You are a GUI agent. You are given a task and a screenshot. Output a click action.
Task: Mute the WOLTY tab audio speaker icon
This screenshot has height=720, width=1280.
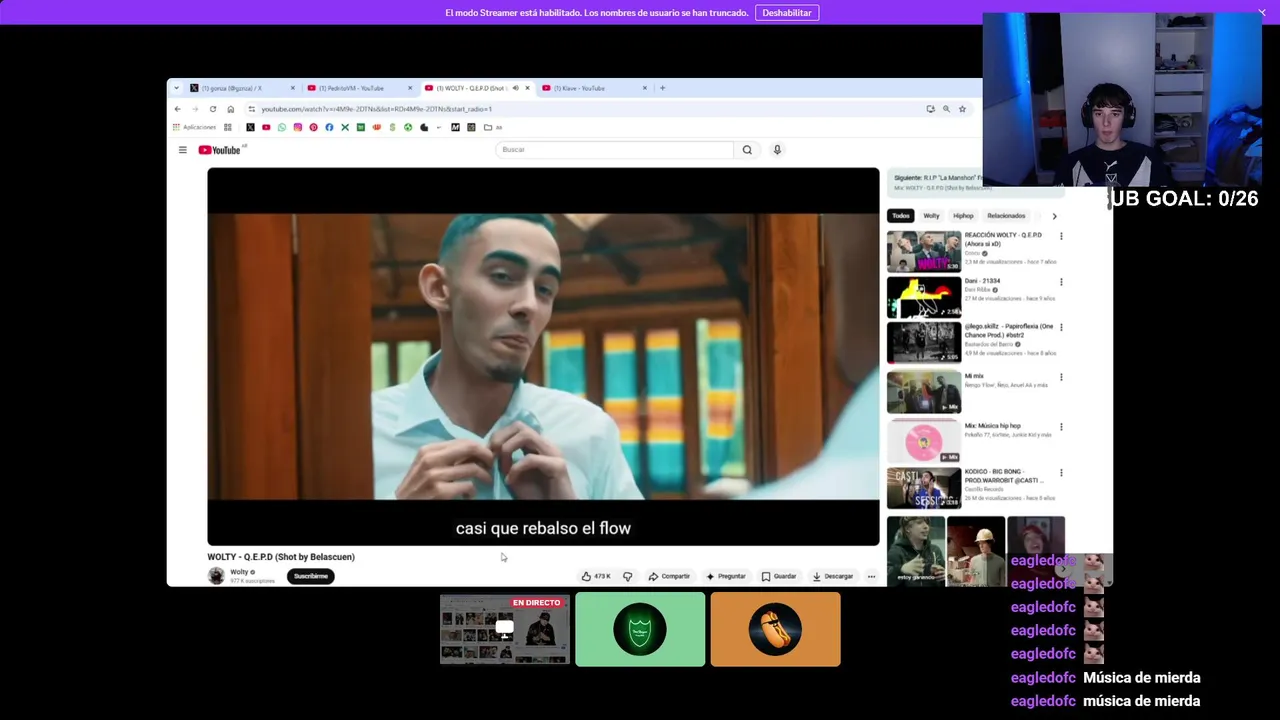coord(515,88)
